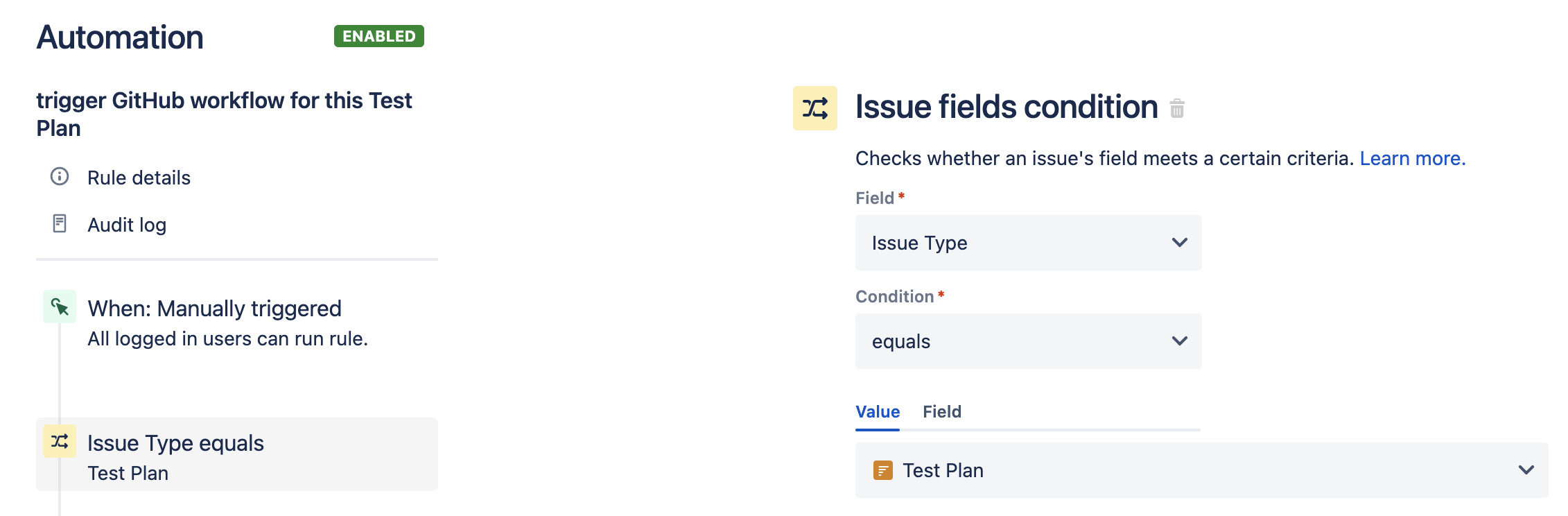1568x516 pixels.
Task: Expand the equals condition dropdown
Action: pos(1028,341)
